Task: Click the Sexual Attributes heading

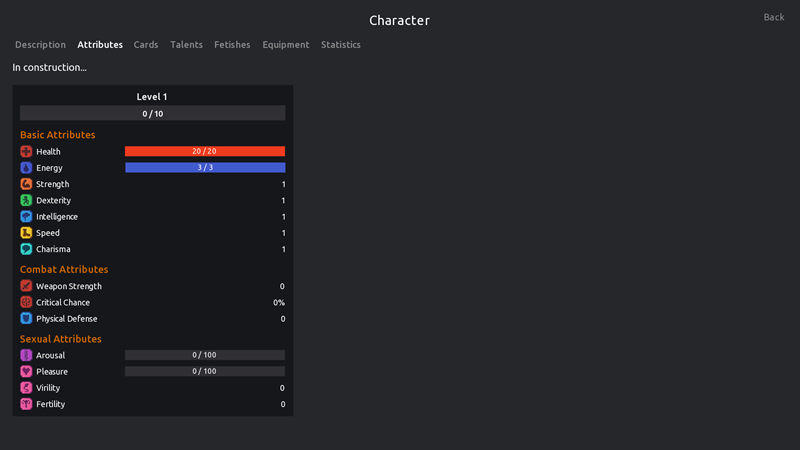Action: coord(61,339)
